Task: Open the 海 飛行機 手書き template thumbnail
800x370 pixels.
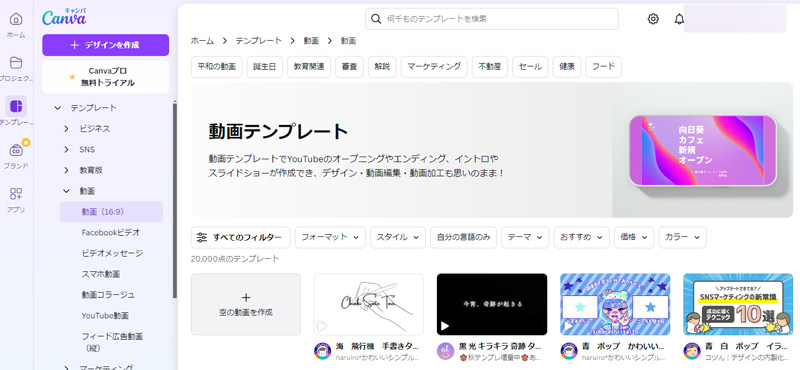Action: (x=369, y=304)
